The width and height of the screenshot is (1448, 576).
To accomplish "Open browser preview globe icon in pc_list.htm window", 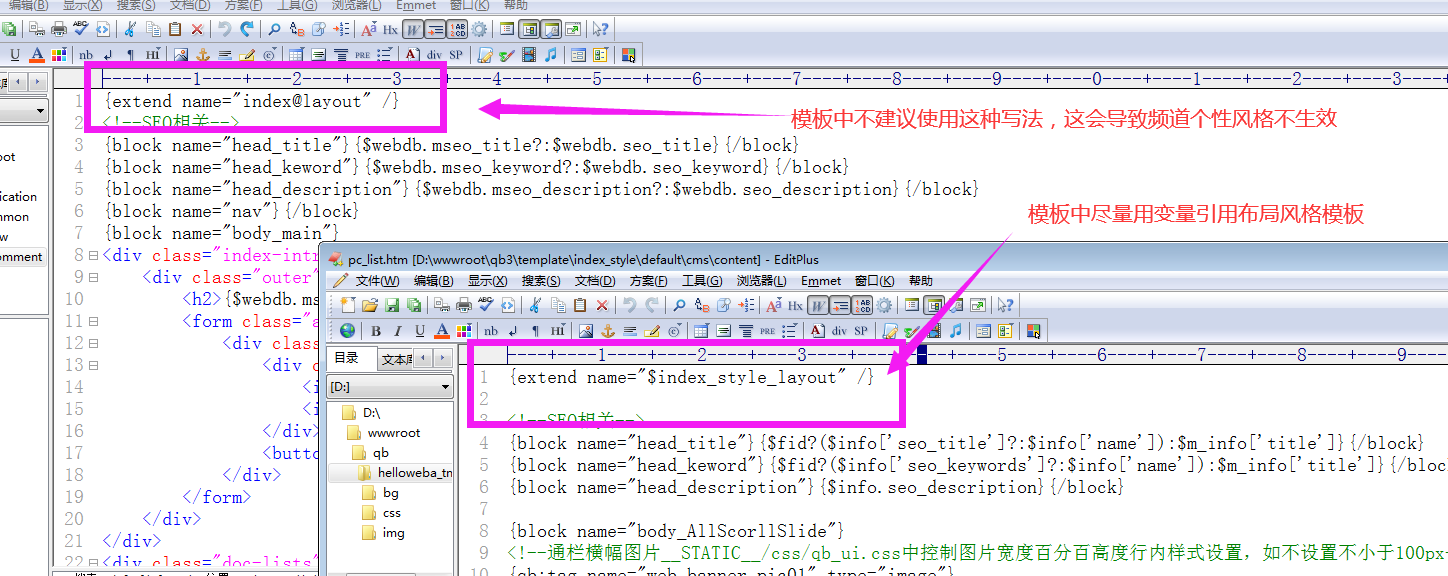I will click(347, 331).
